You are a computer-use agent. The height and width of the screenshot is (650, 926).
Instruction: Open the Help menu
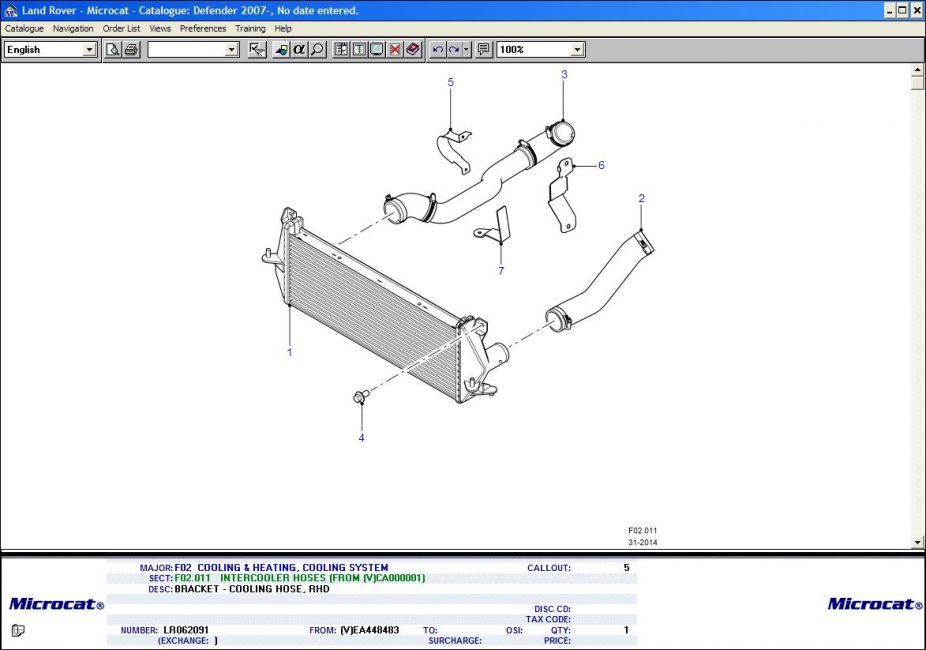point(283,28)
